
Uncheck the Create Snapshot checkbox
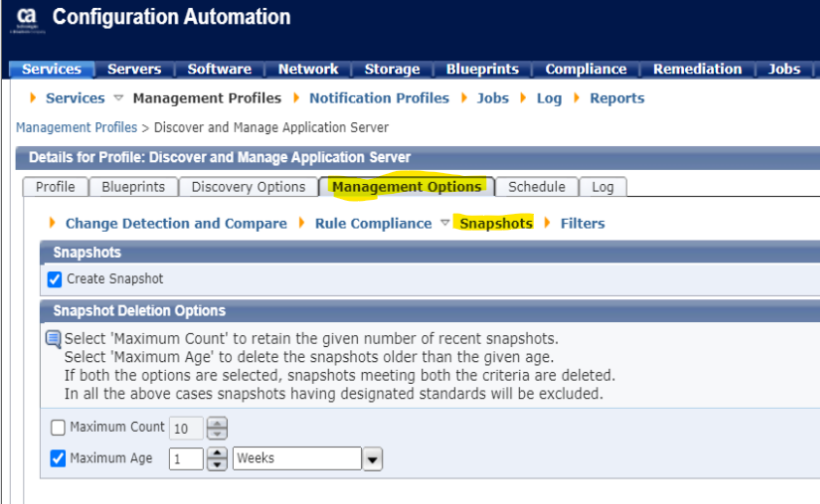[x=55, y=279]
